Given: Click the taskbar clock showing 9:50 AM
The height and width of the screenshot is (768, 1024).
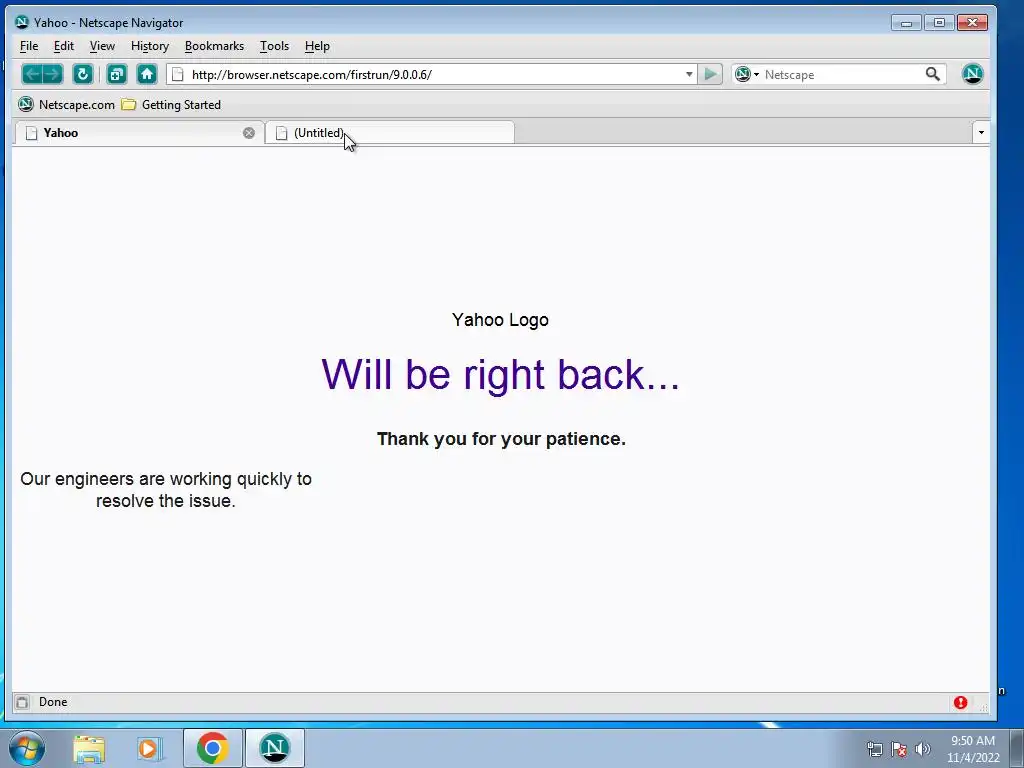Looking at the screenshot, I should (973, 748).
